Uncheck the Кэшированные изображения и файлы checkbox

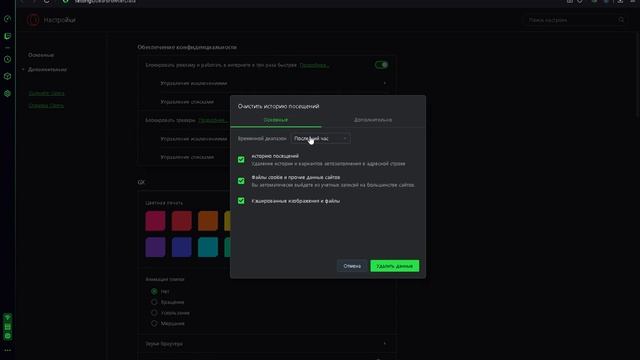click(x=241, y=201)
